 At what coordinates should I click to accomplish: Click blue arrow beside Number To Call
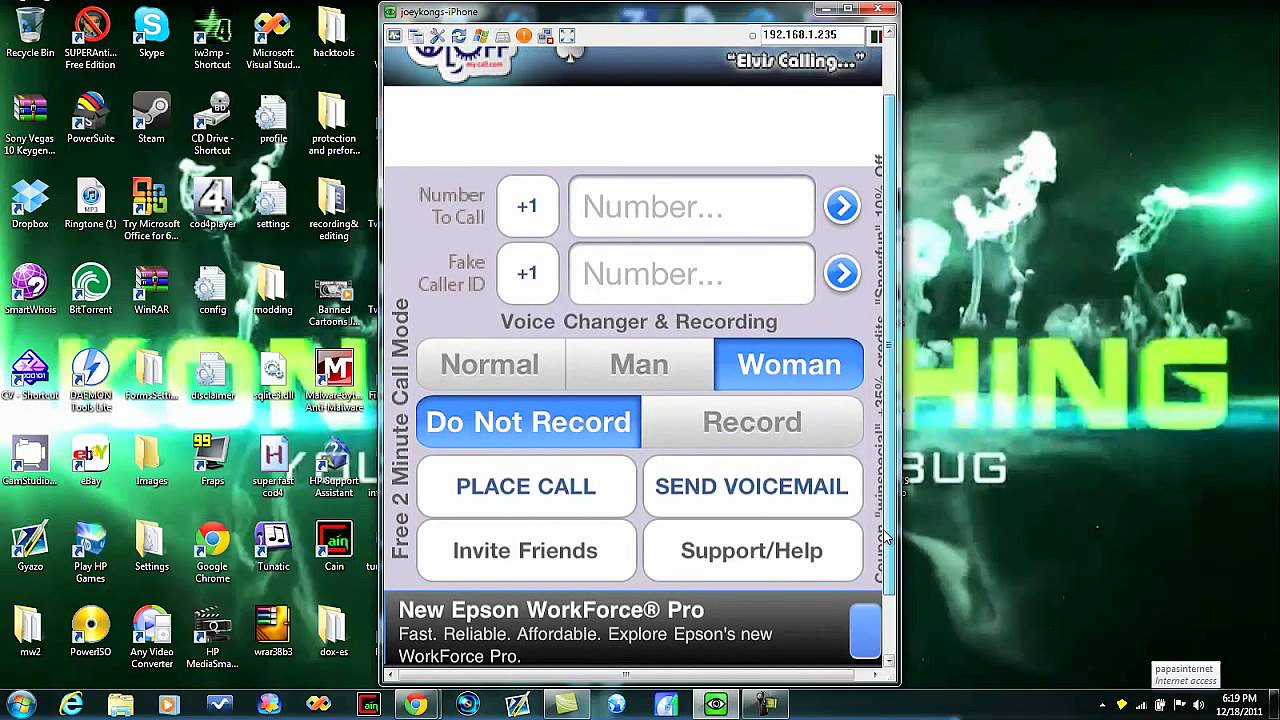pos(842,206)
